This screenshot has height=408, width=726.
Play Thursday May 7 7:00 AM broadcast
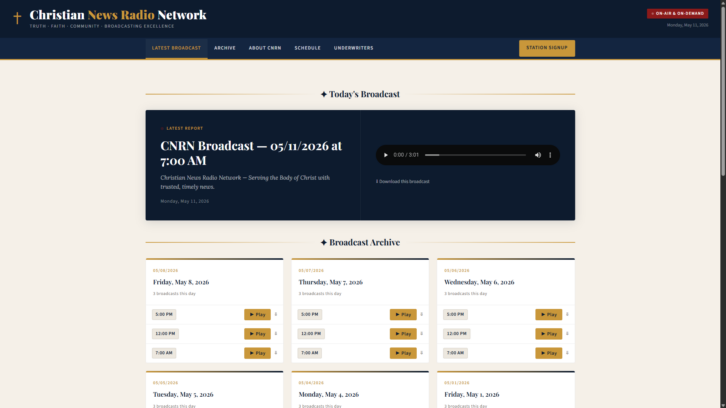point(403,353)
